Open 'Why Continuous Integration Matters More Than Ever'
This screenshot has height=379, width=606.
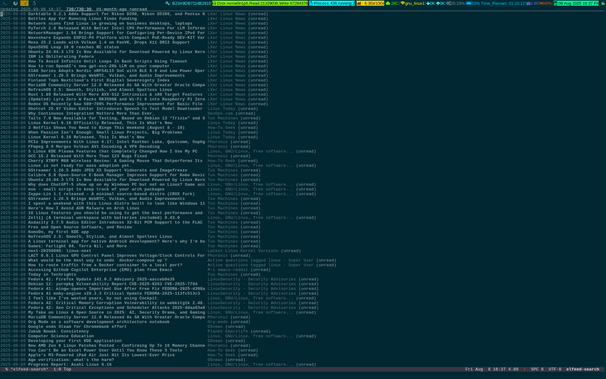pos(91,113)
